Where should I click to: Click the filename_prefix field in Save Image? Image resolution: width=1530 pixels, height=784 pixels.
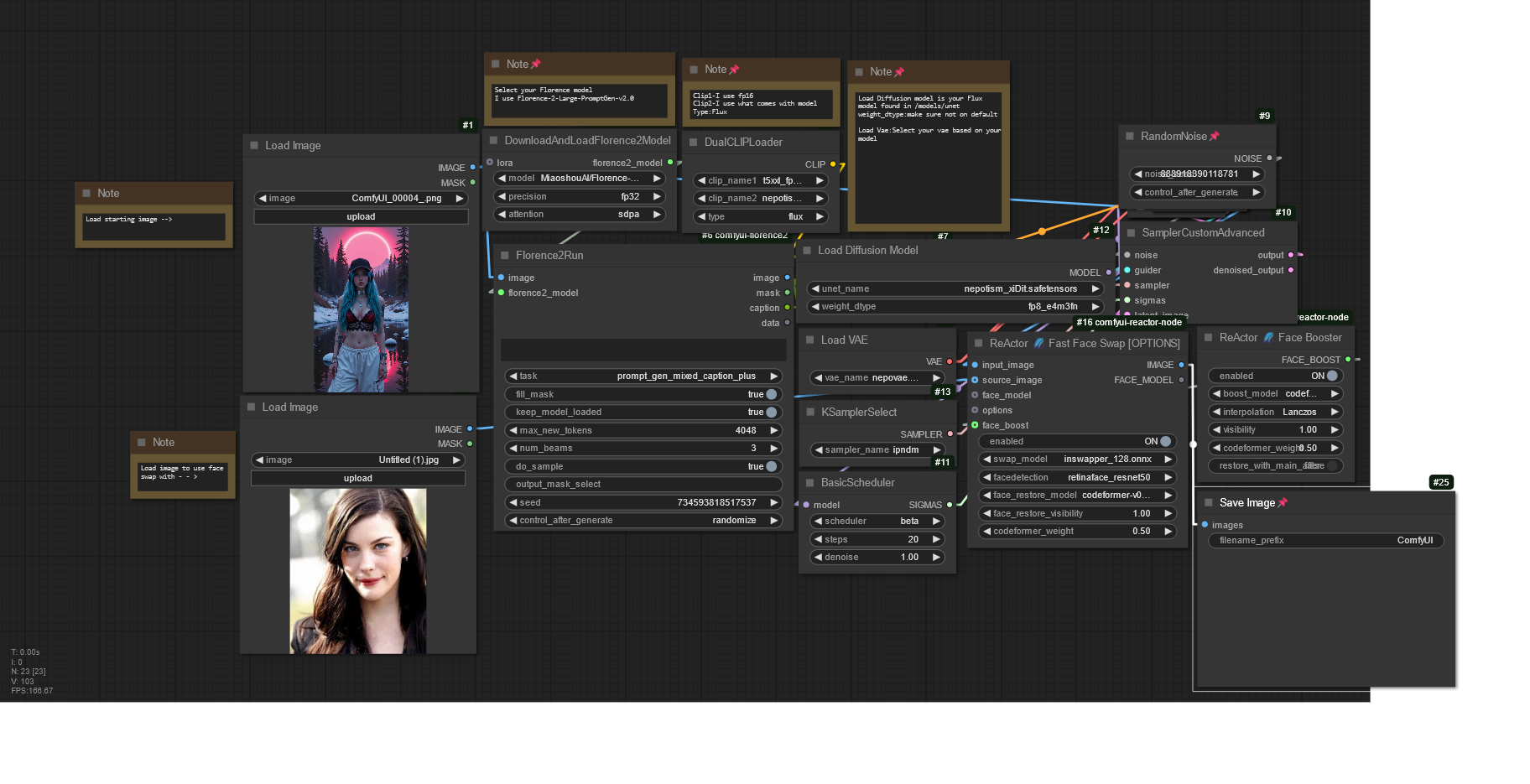click(1325, 541)
